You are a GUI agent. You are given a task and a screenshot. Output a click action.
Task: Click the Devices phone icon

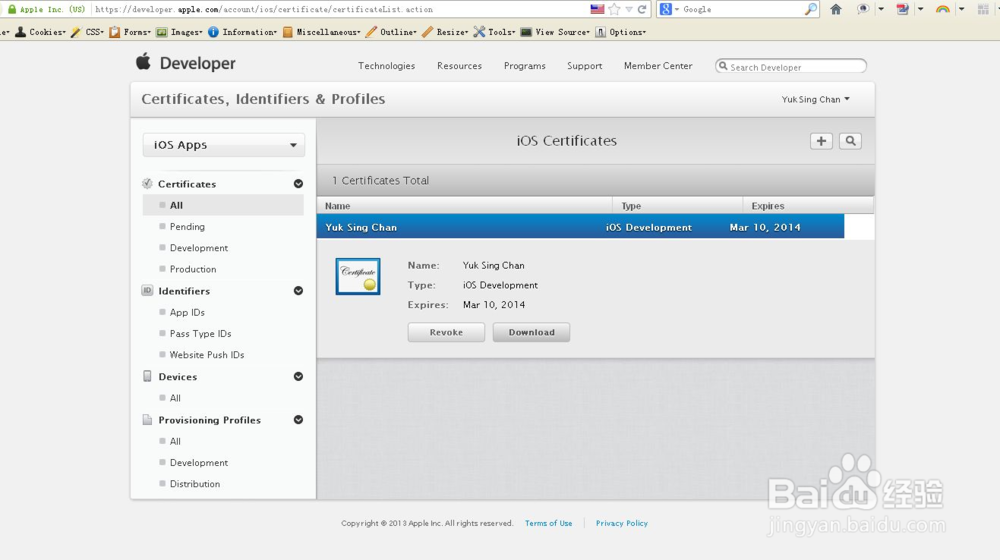[x=147, y=376]
